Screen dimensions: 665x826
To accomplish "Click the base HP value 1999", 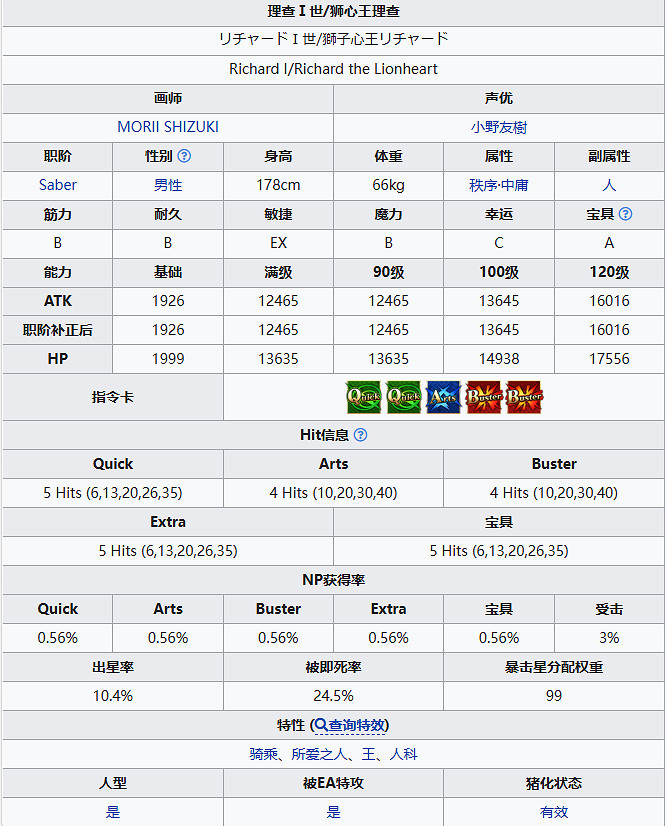I will point(168,359).
